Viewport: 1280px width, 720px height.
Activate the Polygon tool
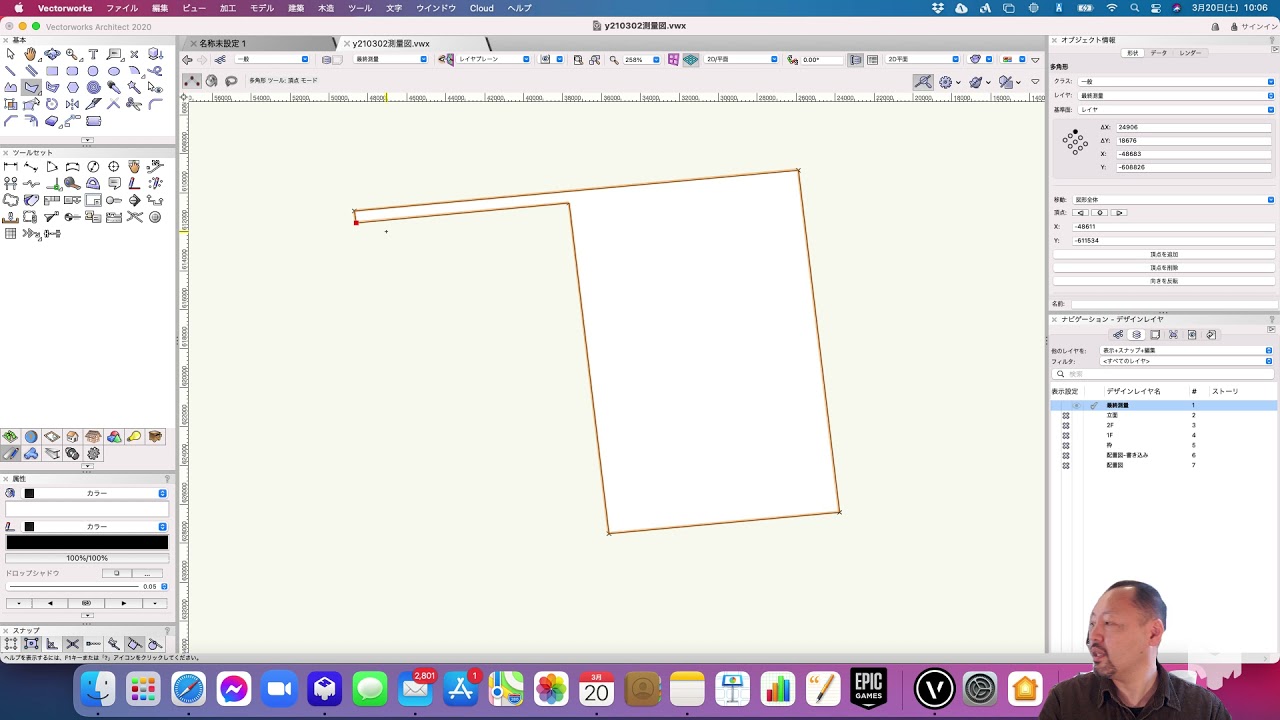[x=31, y=88]
